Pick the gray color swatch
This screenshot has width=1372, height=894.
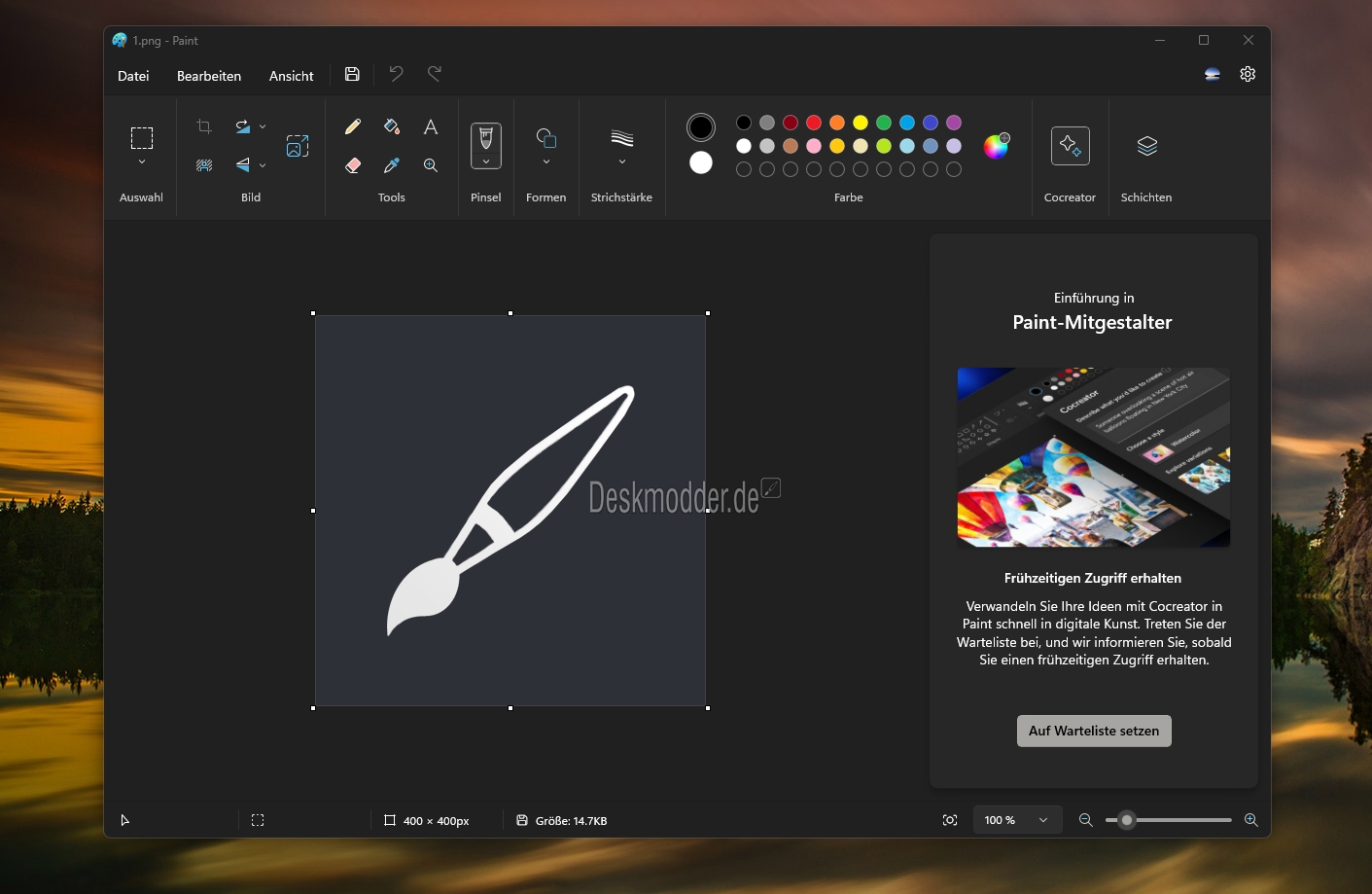point(767,123)
